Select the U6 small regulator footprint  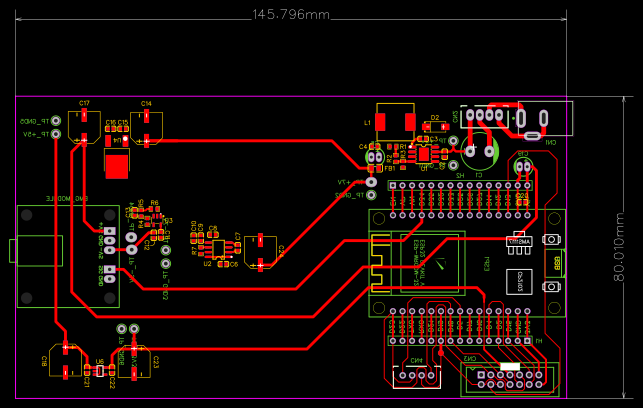coord(100,371)
